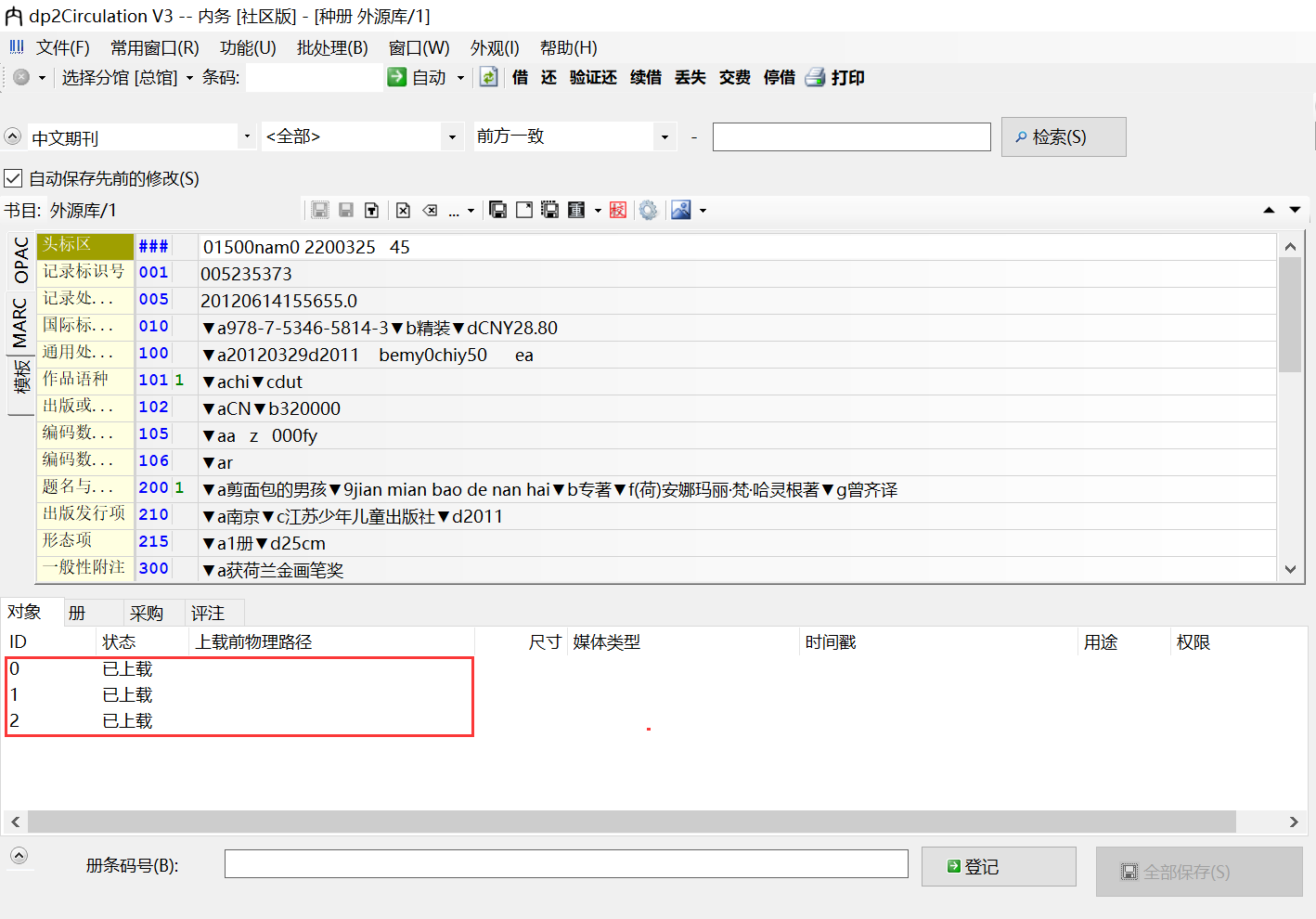Click the 册条码号 input field
1316x919 pixels.
click(566, 863)
